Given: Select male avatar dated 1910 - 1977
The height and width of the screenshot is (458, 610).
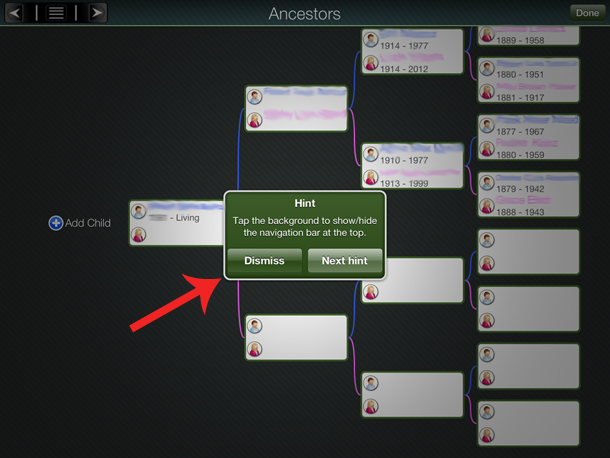Looking at the screenshot, I should point(371,154).
